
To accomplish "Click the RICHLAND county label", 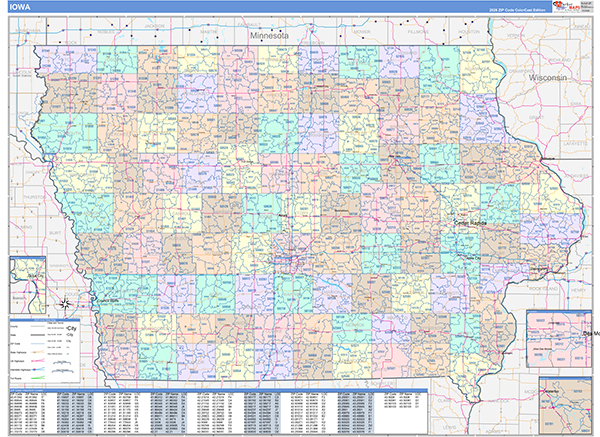I will tap(559, 60).
